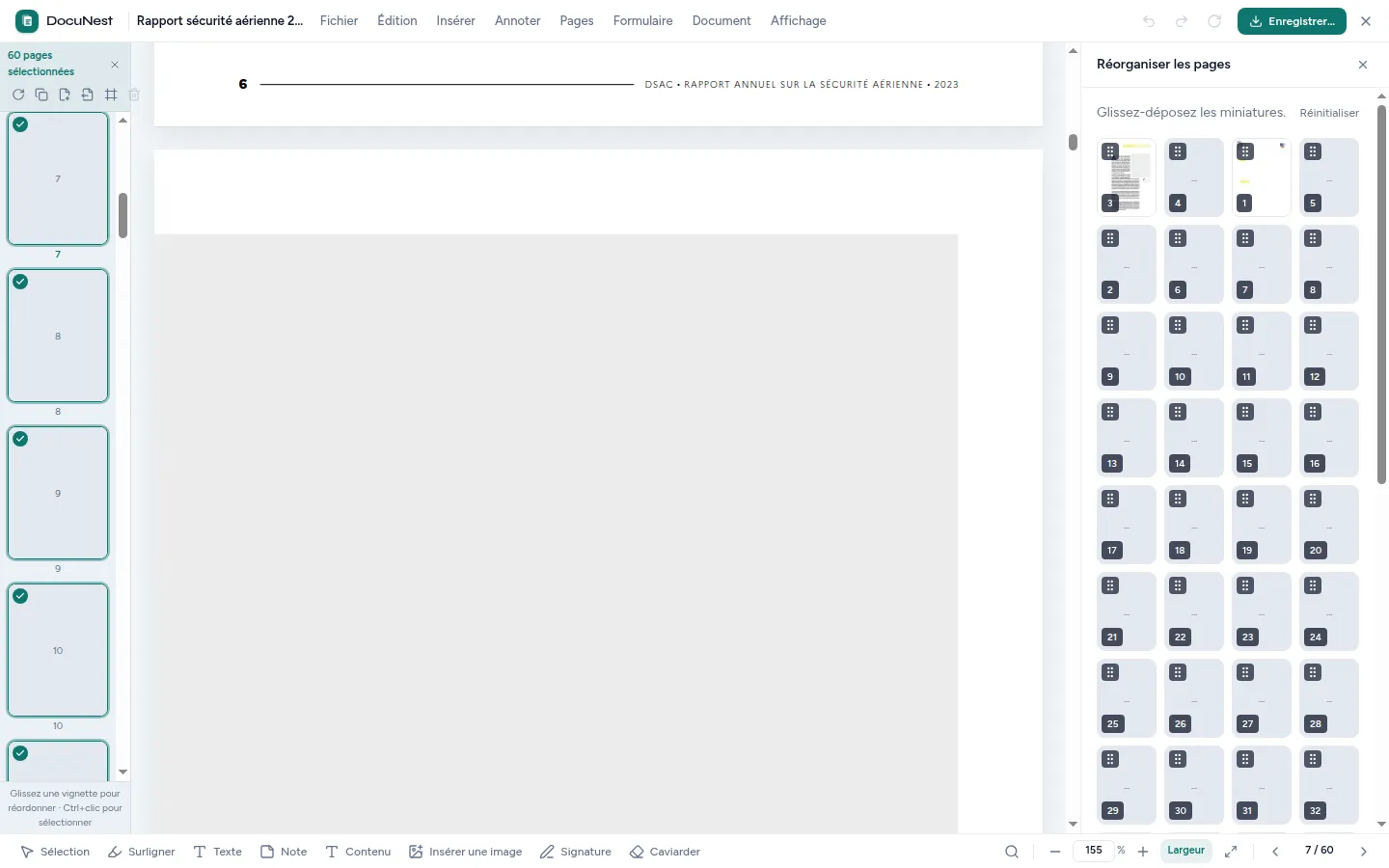Duplicate the selected pages
The image size is (1389, 868).
[x=41, y=95]
